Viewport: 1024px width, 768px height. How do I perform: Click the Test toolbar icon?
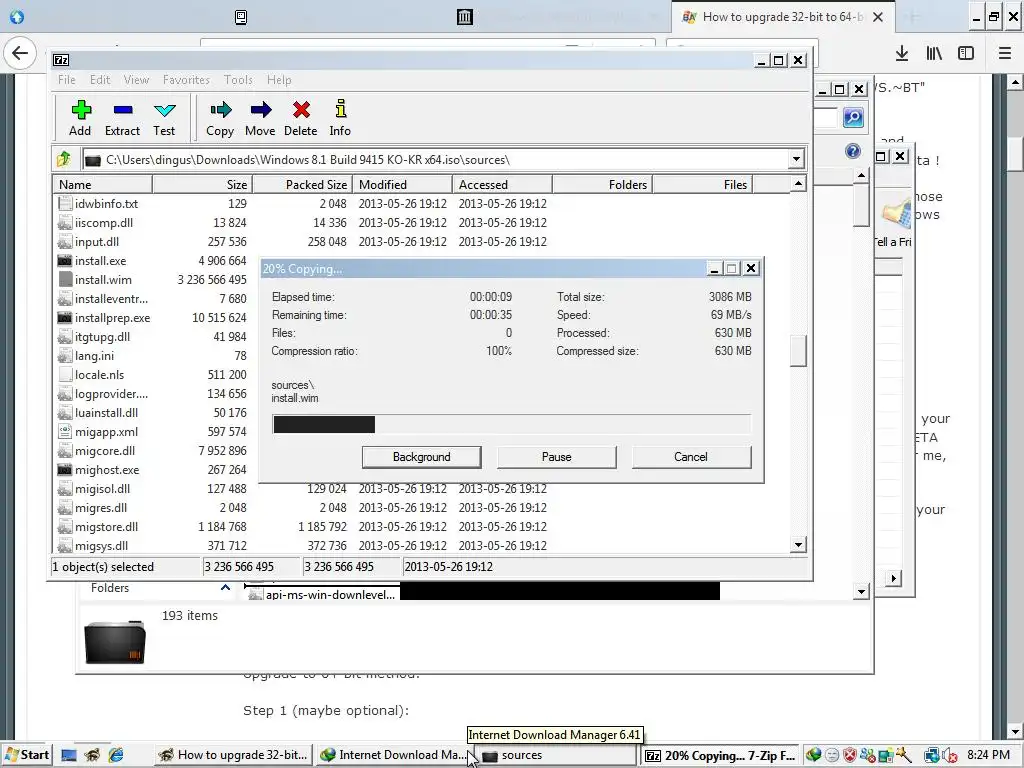pyautogui.click(x=165, y=110)
